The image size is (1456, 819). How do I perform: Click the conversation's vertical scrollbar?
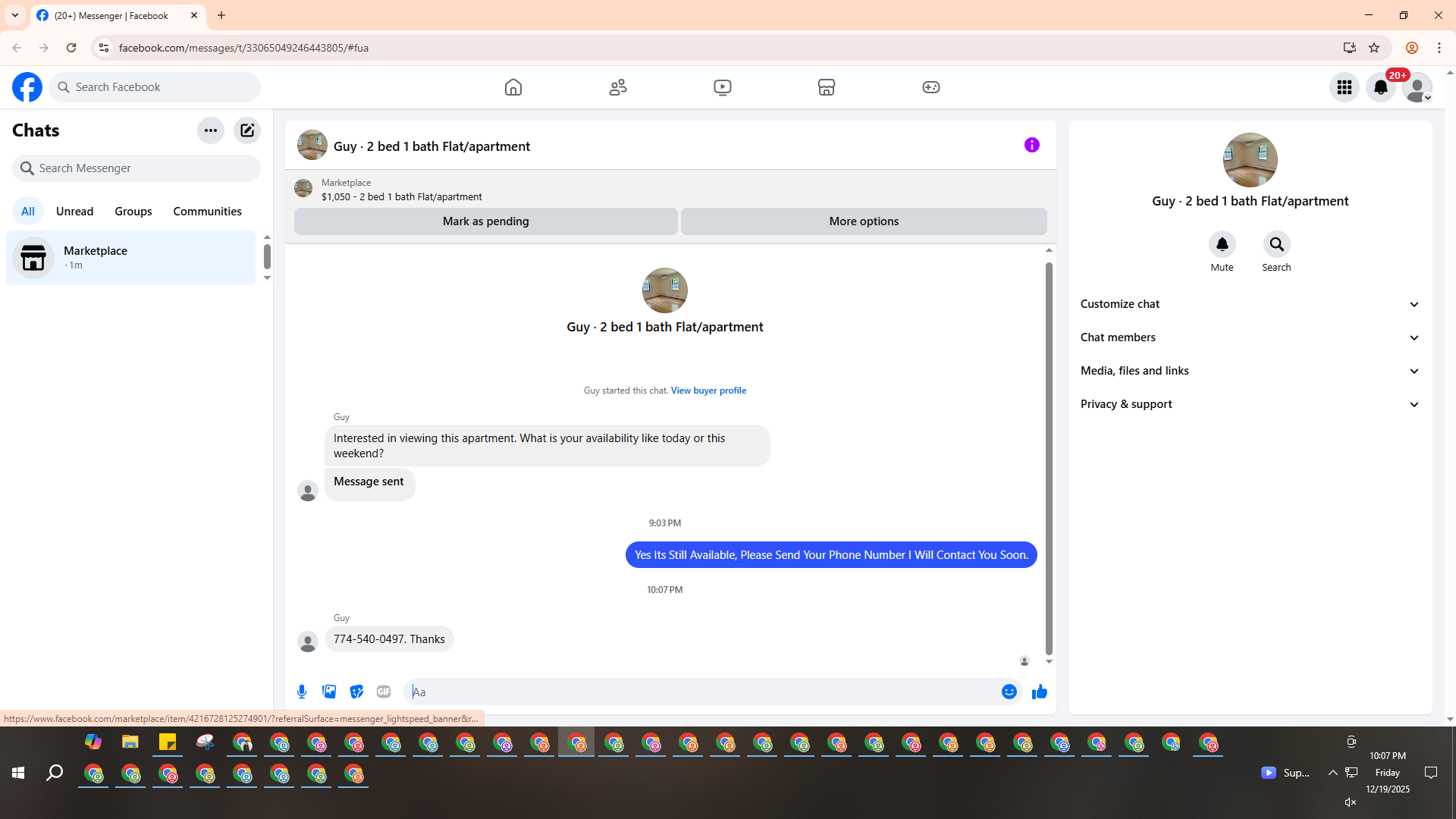(1049, 455)
